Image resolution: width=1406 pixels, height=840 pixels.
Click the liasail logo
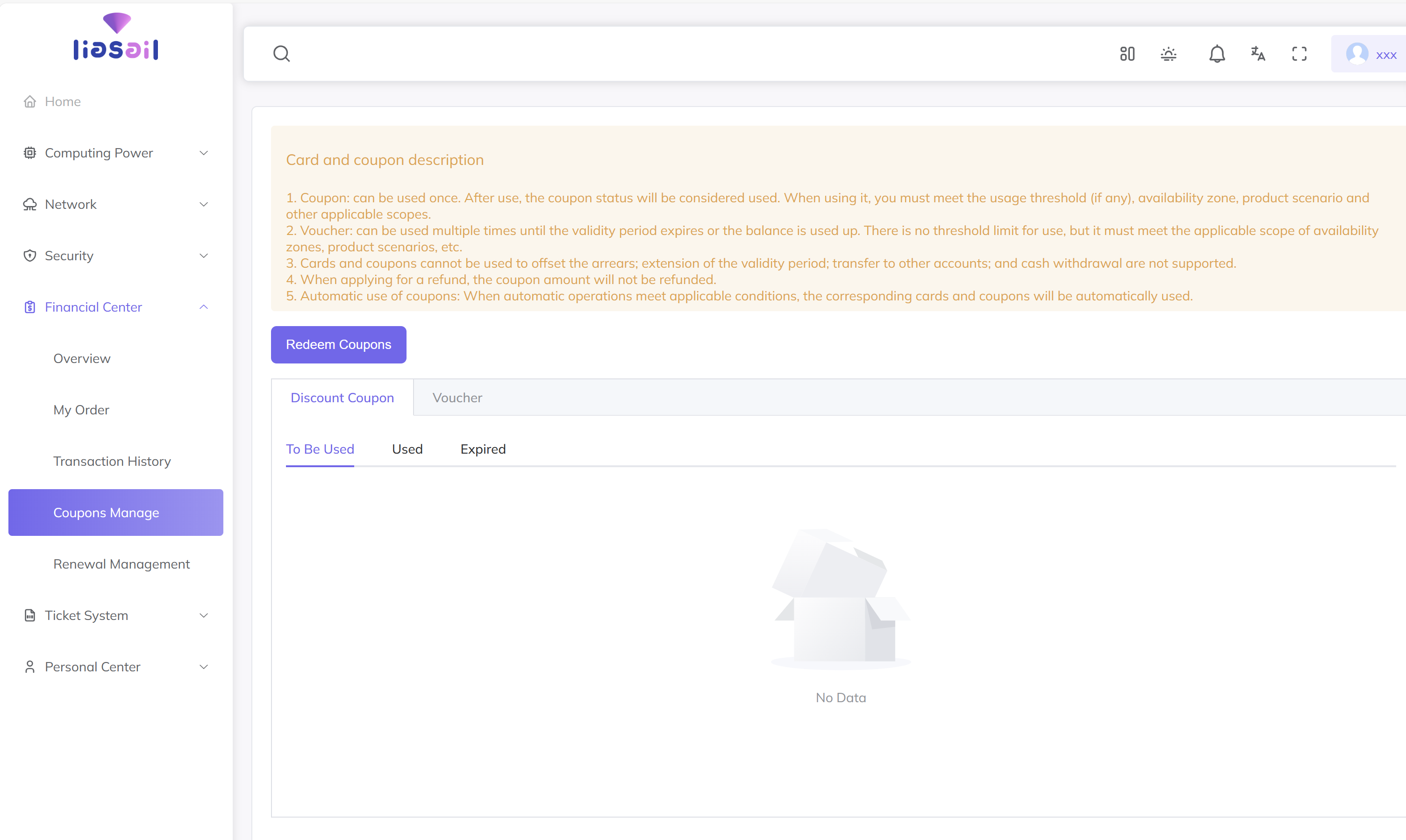(116, 37)
